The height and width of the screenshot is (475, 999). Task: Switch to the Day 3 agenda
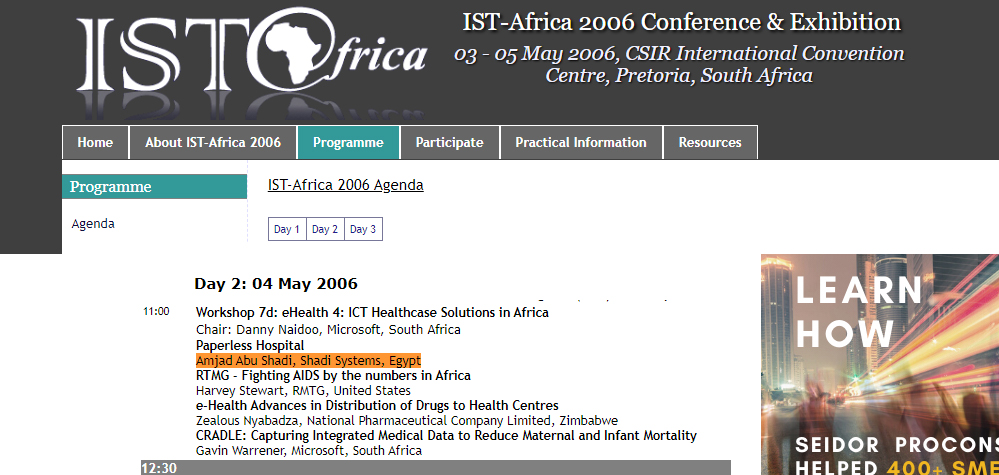[363, 229]
